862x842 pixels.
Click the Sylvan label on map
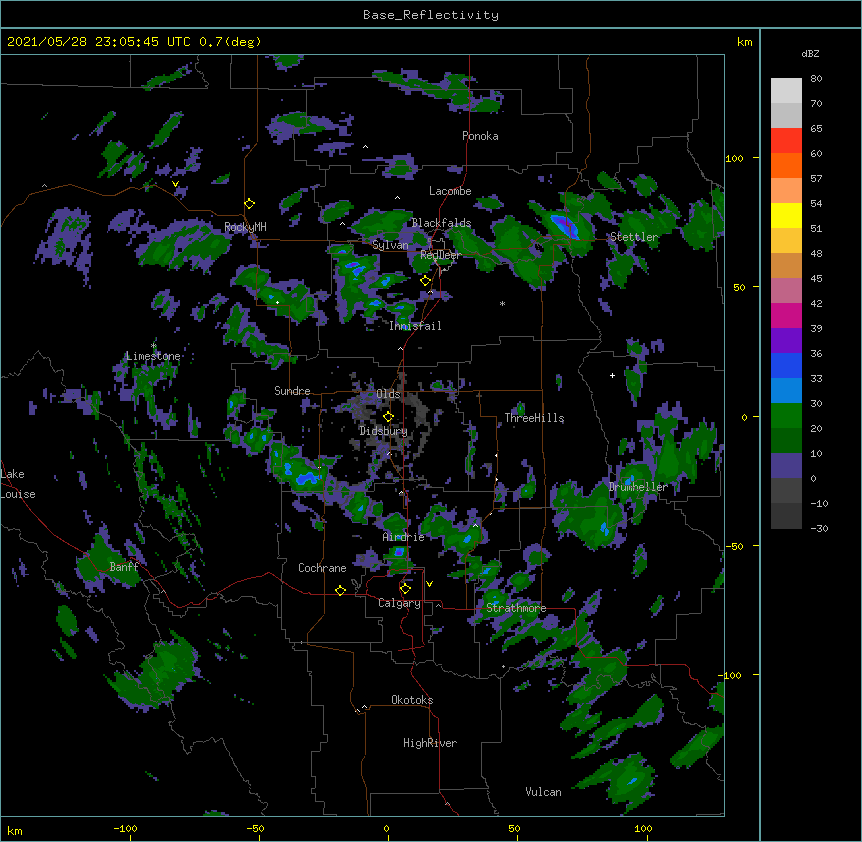click(390, 245)
